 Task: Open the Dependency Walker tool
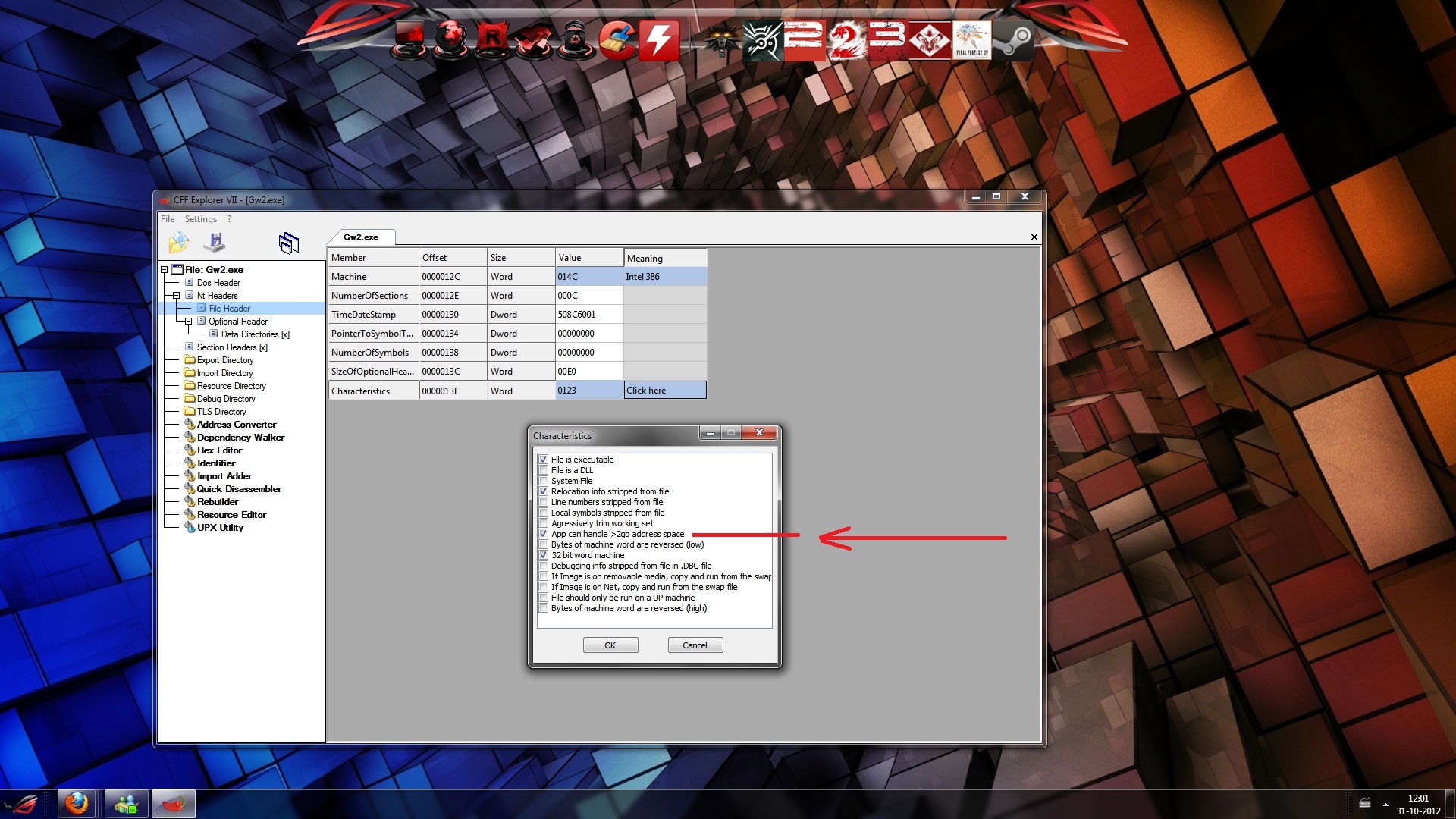(x=240, y=438)
